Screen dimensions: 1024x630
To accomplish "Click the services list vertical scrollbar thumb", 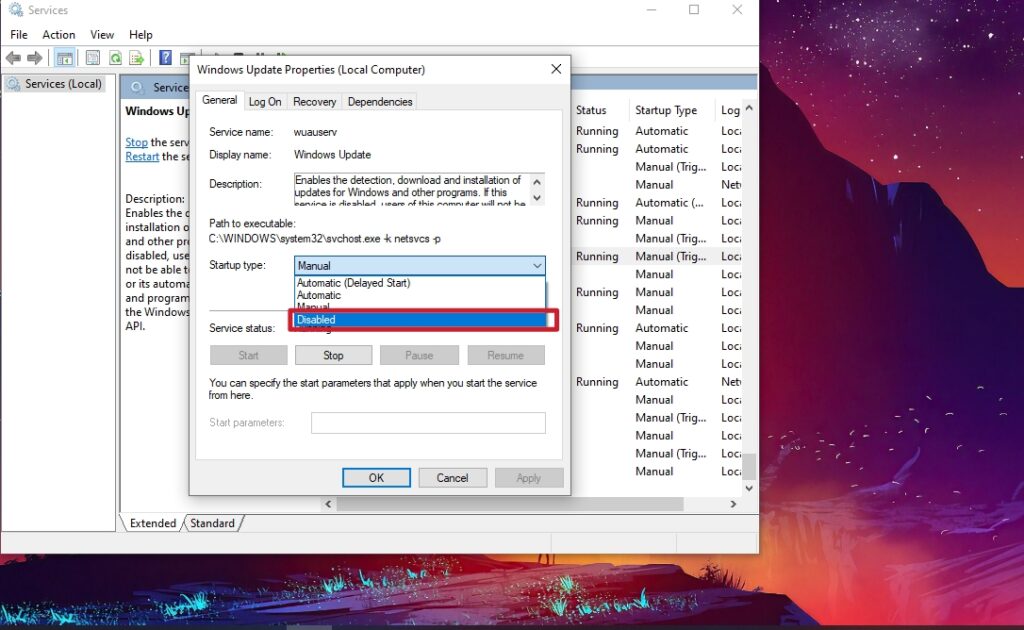I will (749, 466).
